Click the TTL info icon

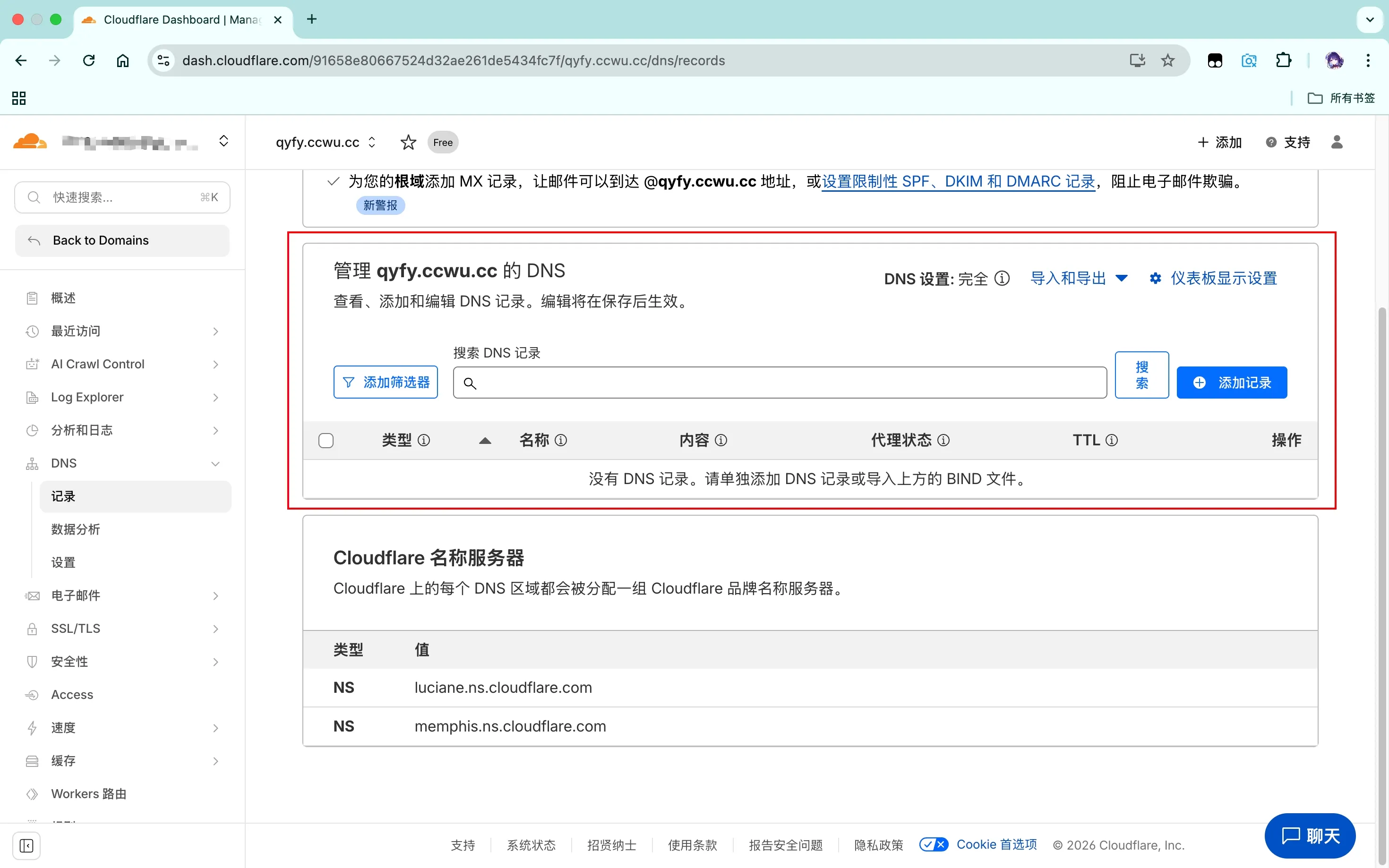1112,440
